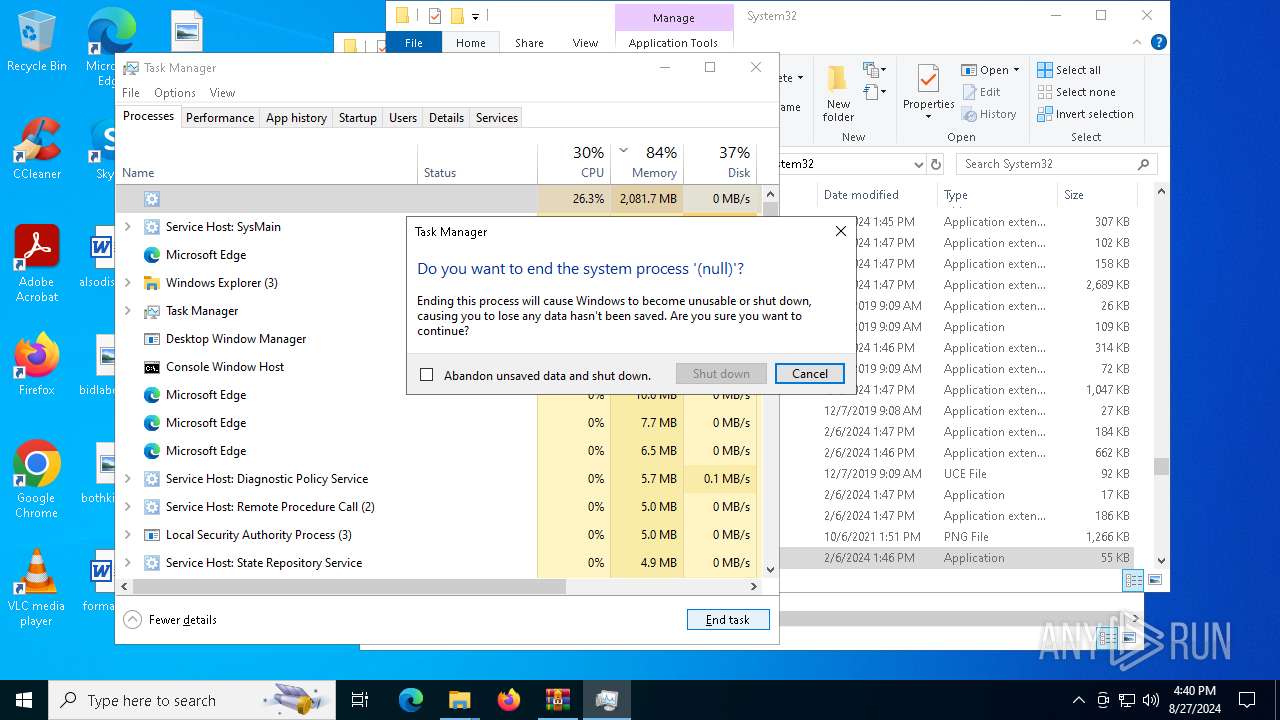Sort processes by CPU column

(574, 163)
